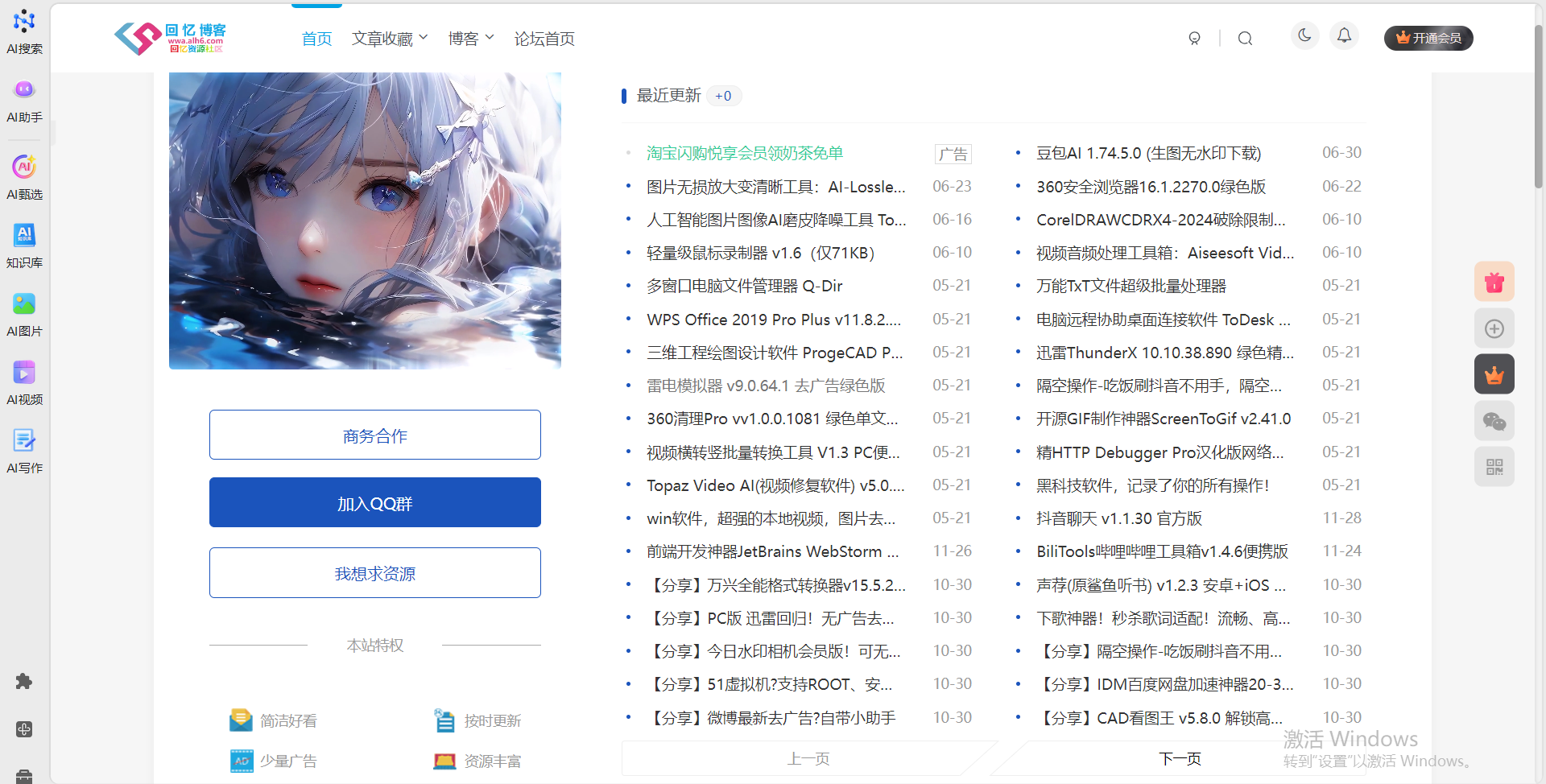Open CorelDRAWCDRX4-2024破除限制 article
The width and height of the screenshot is (1546, 784).
pos(1161,220)
